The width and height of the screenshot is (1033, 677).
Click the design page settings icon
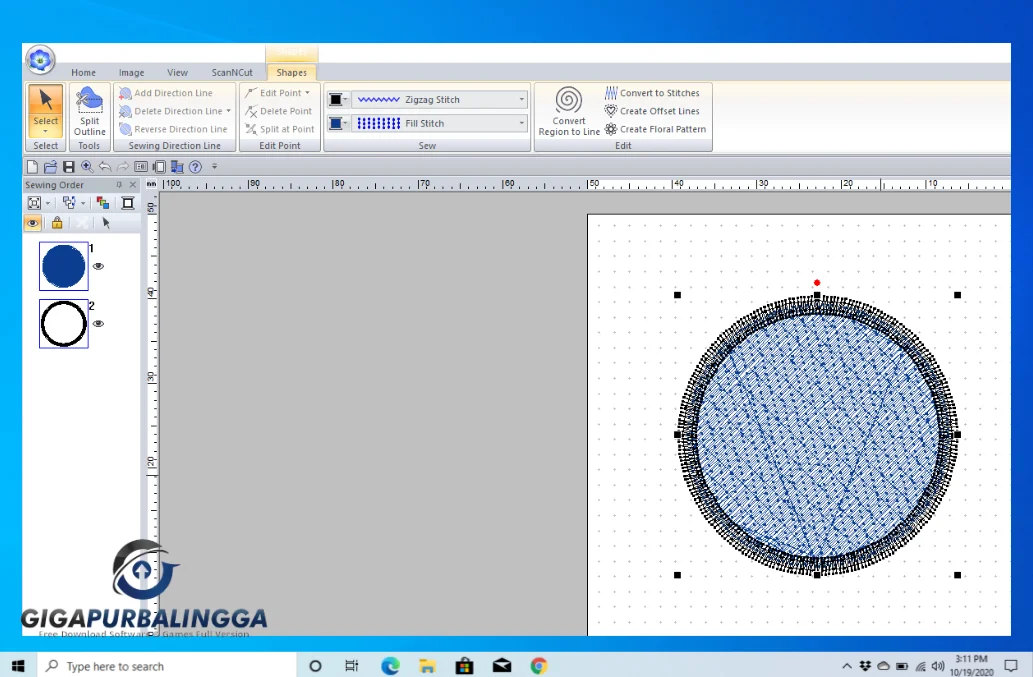[159, 167]
